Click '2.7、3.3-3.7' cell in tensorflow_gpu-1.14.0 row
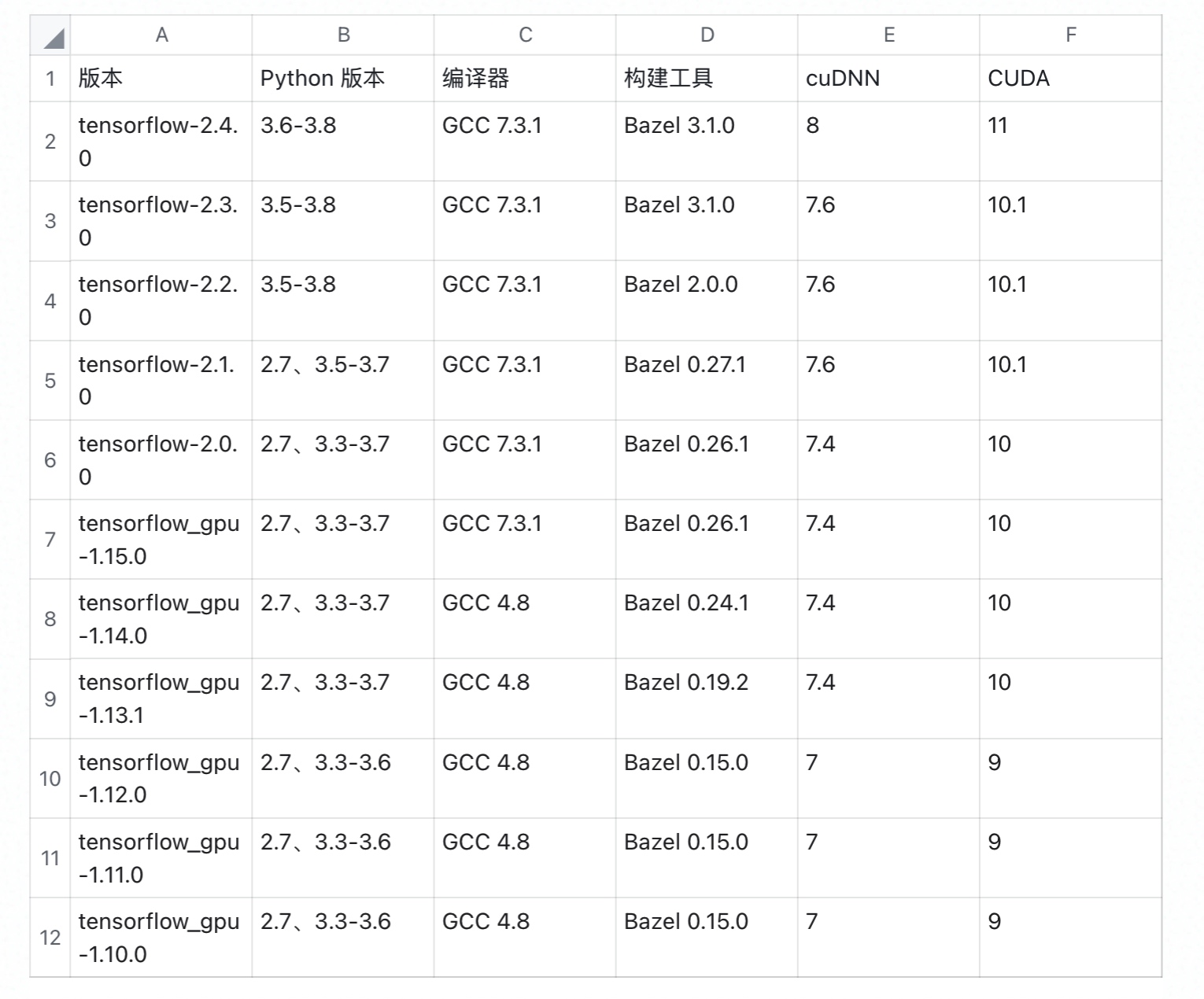Viewport: 1204px width, 999px height. pyautogui.click(x=343, y=619)
